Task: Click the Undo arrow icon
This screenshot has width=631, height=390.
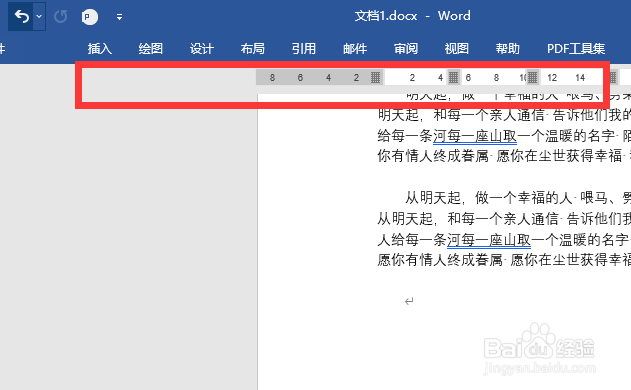Action: (22, 17)
